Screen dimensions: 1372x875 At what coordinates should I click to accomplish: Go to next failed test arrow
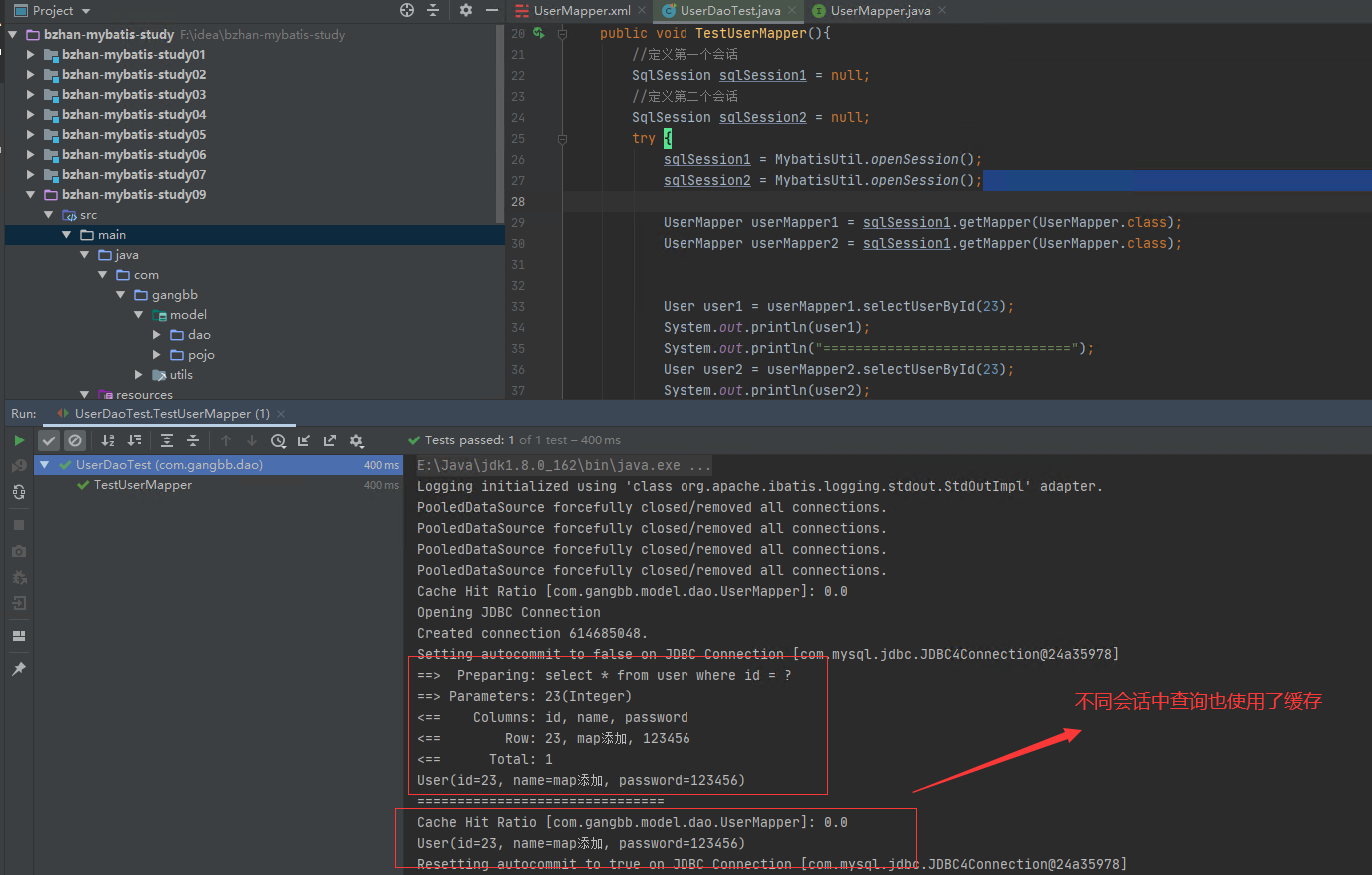coord(252,440)
